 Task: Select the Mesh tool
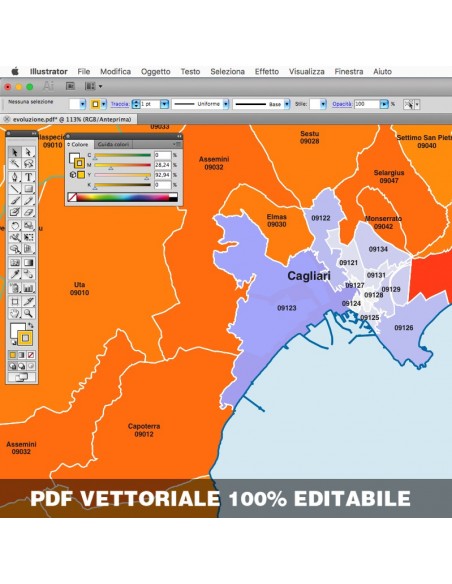(15, 263)
